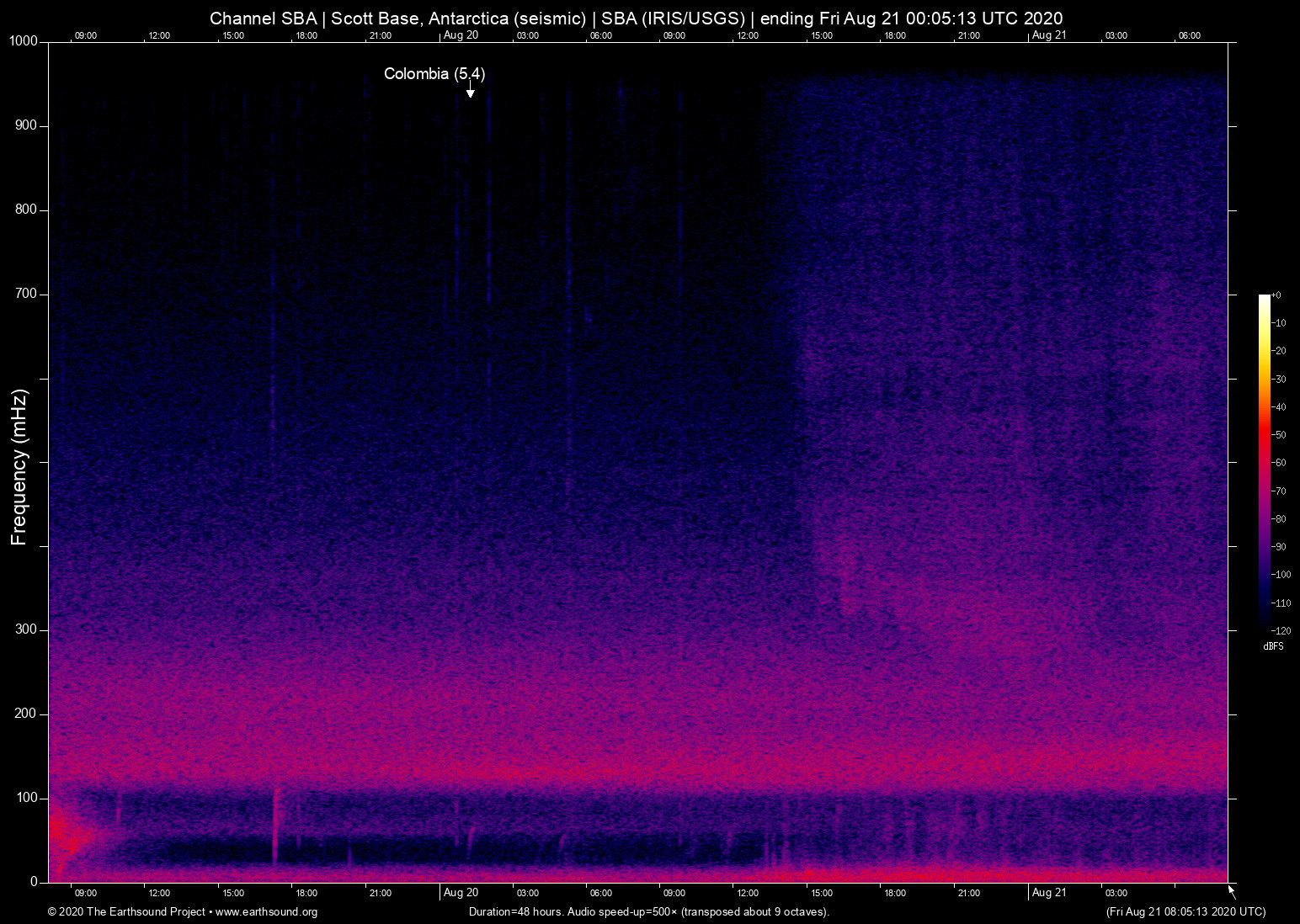This screenshot has height=924, width=1300.
Task: Click the -50 label on the color scale
Action: point(1279,435)
